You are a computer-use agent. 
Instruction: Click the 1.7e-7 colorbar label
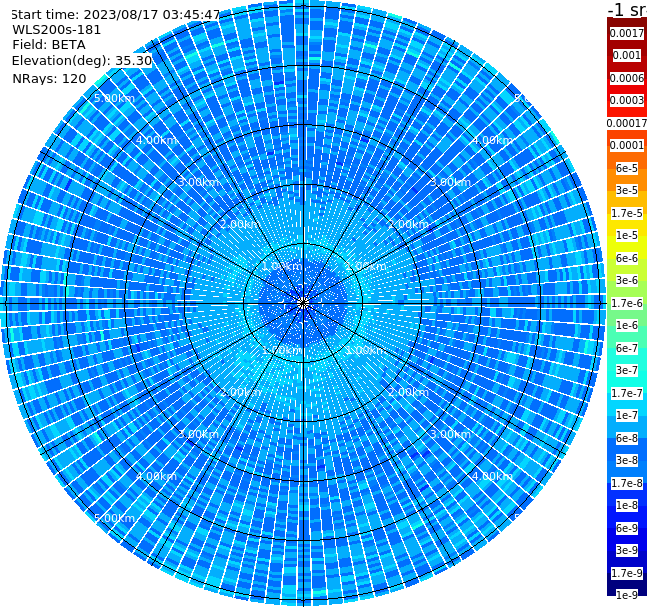click(x=627, y=393)
